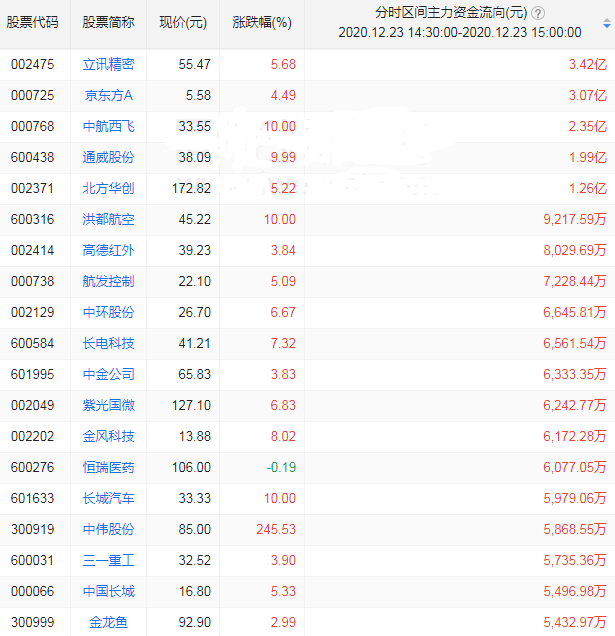Select stock code 000066
The image size is (615, 636).
[32, 591]
